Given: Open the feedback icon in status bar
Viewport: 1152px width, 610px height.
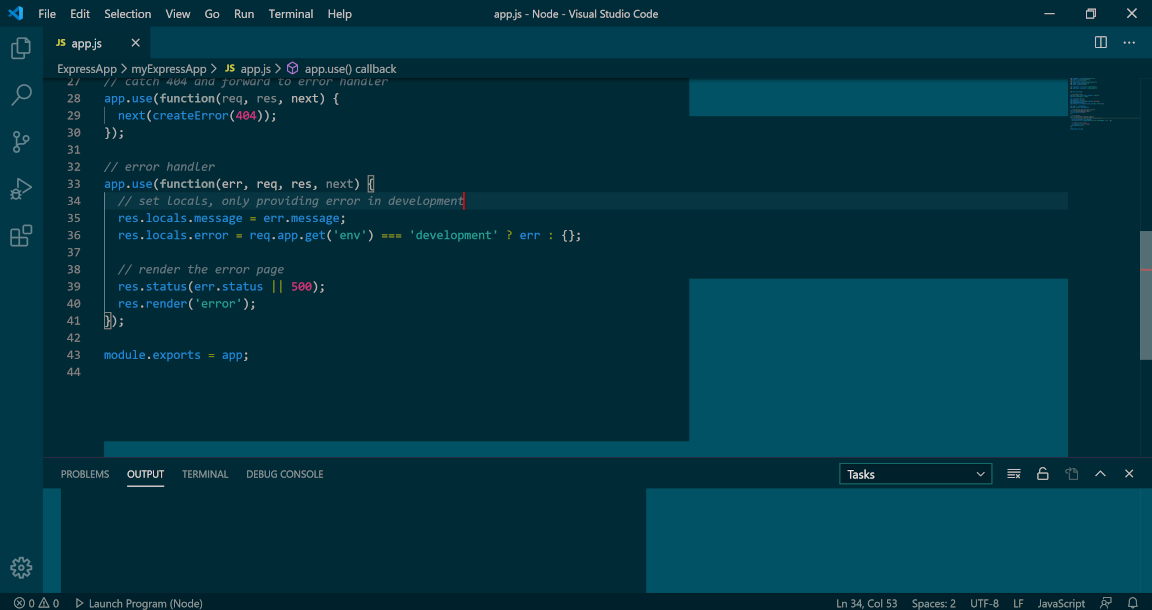Looking at the screenshot, I should point(1106,603).
